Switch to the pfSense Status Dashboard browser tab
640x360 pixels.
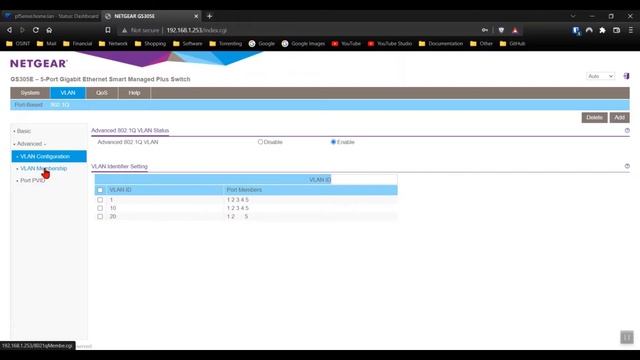(51, 16)
